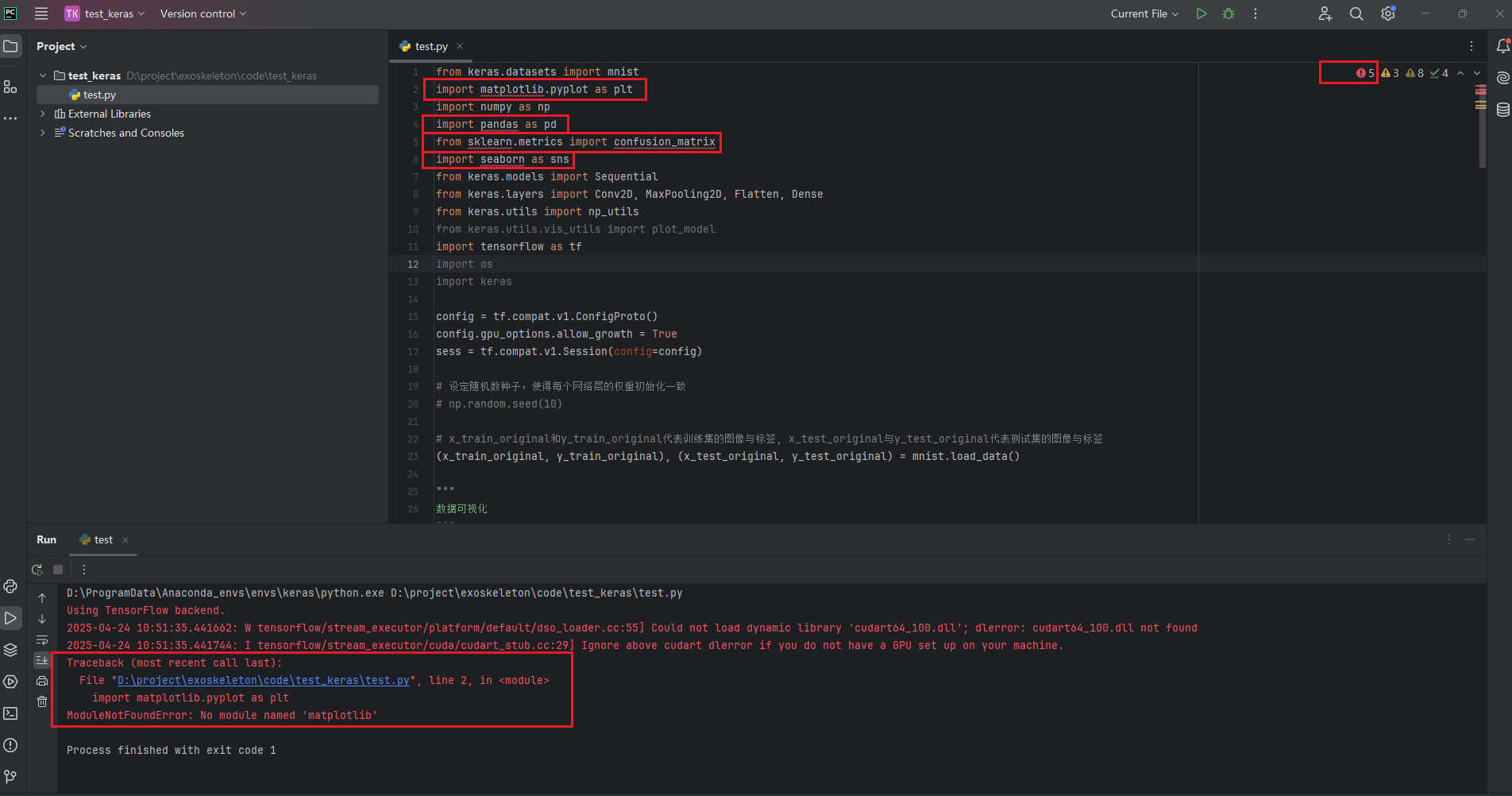
Task: Toggle the Project tool window folder icon
Action: coord(10,46)
